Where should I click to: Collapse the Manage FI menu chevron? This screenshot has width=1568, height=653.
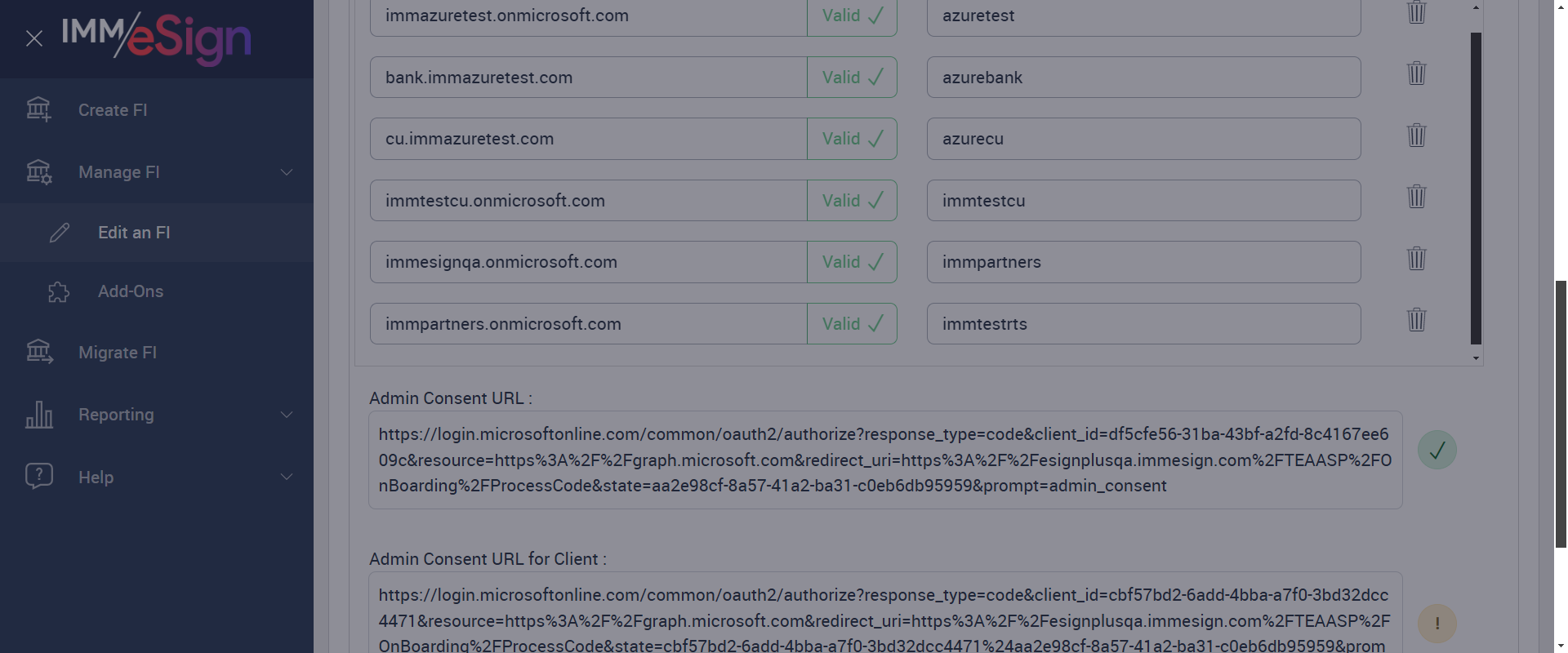coord(287,172)
